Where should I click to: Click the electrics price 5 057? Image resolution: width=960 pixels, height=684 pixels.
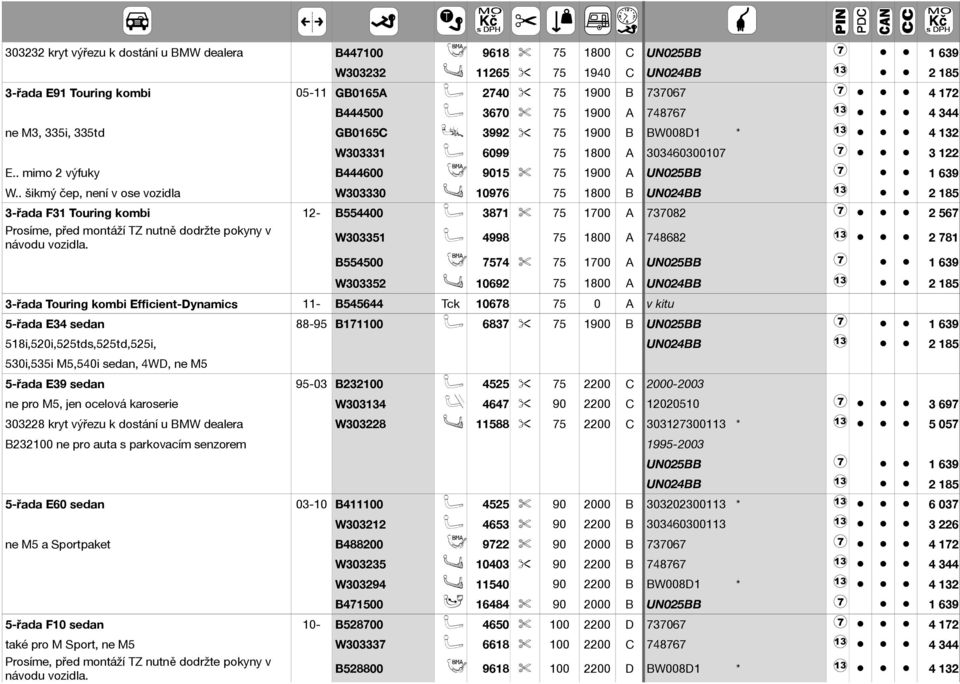[943, 424]
